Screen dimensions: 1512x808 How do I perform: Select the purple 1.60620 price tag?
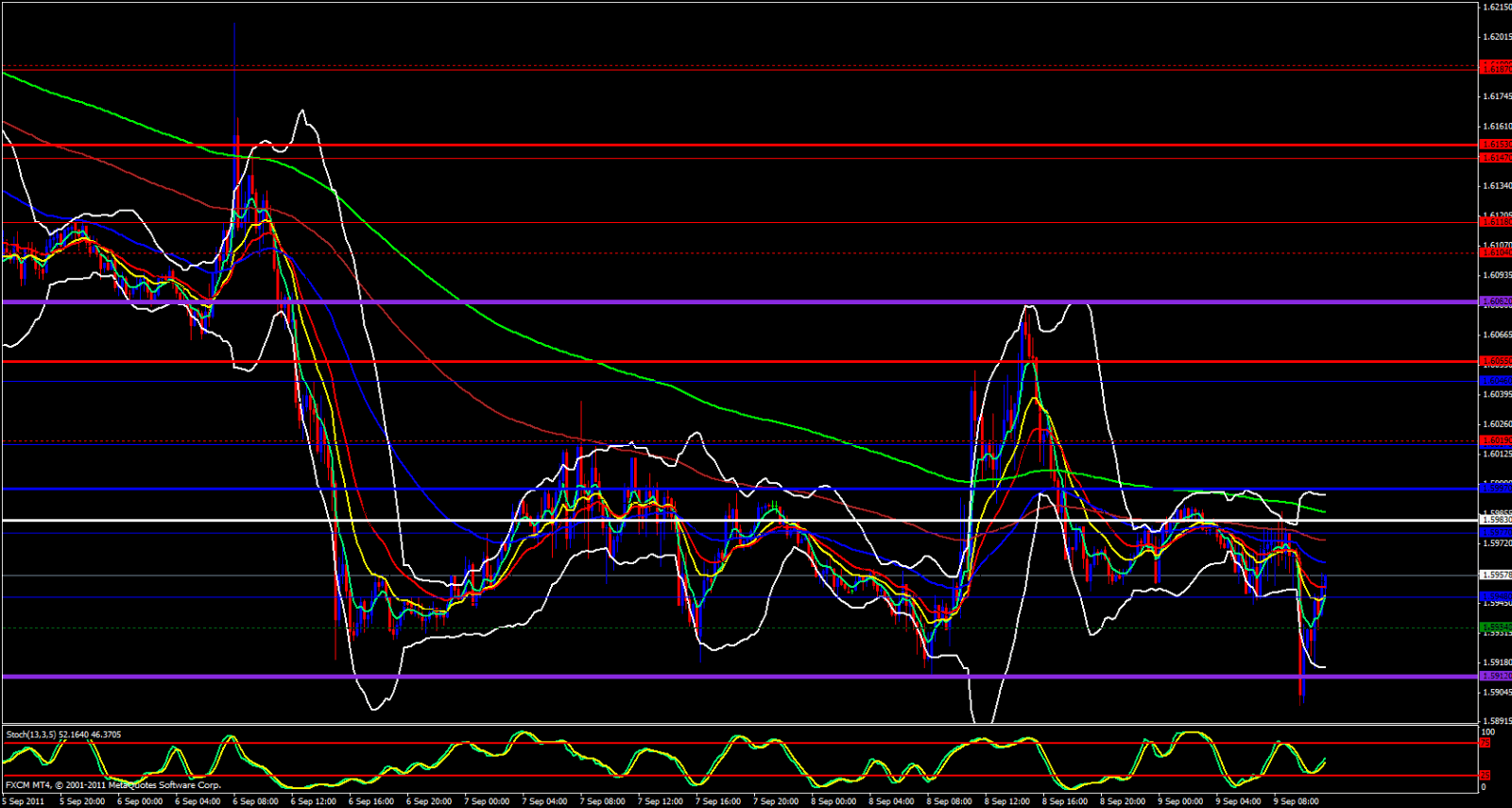point(1495,301)
